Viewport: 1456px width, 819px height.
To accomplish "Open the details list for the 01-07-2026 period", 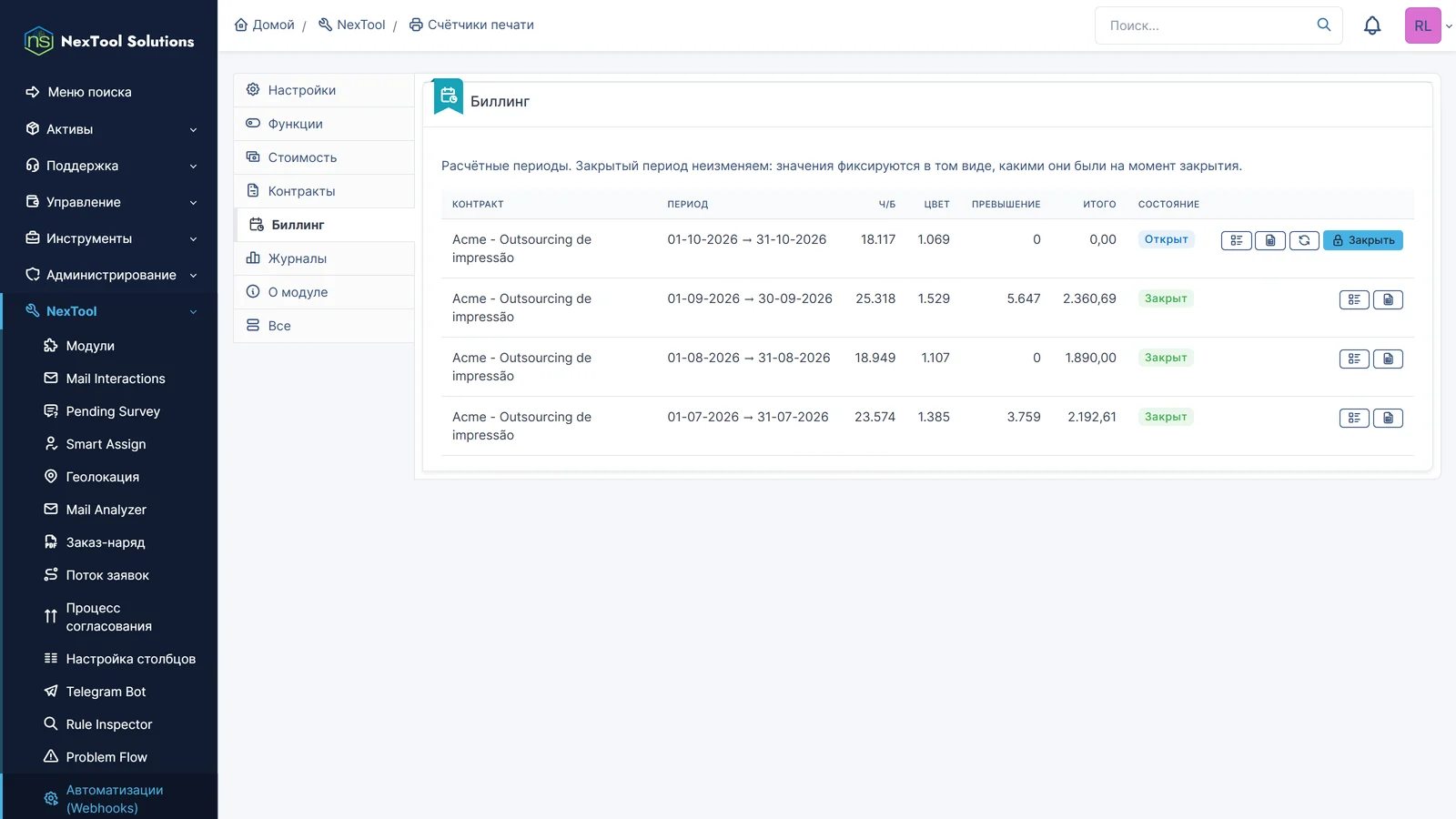I will [x=1354, y=418].
